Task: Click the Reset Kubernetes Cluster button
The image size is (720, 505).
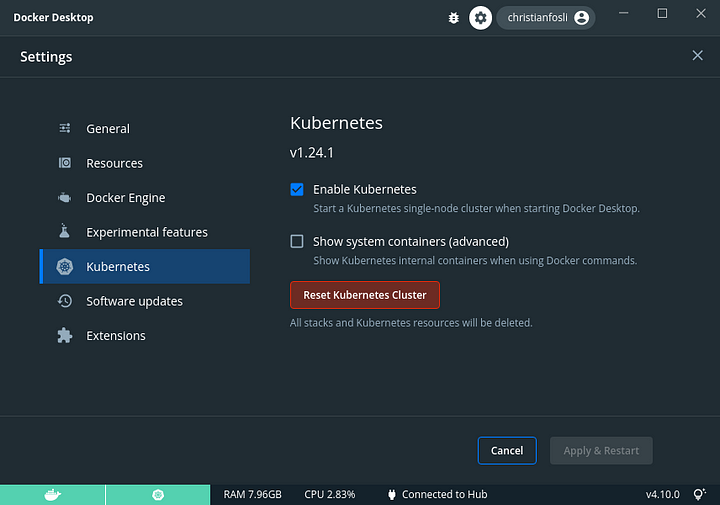Action: 365,295
